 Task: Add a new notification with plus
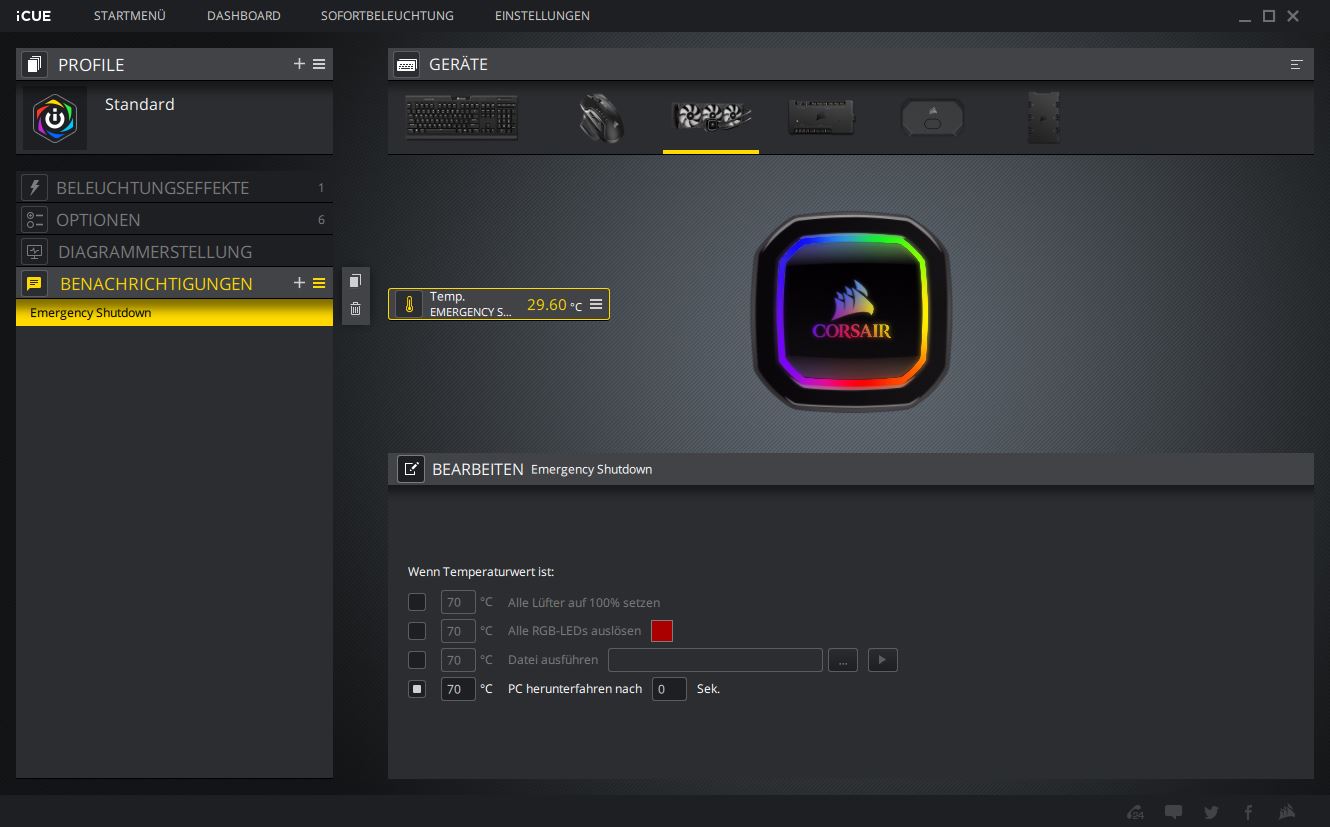coord(299,283)
